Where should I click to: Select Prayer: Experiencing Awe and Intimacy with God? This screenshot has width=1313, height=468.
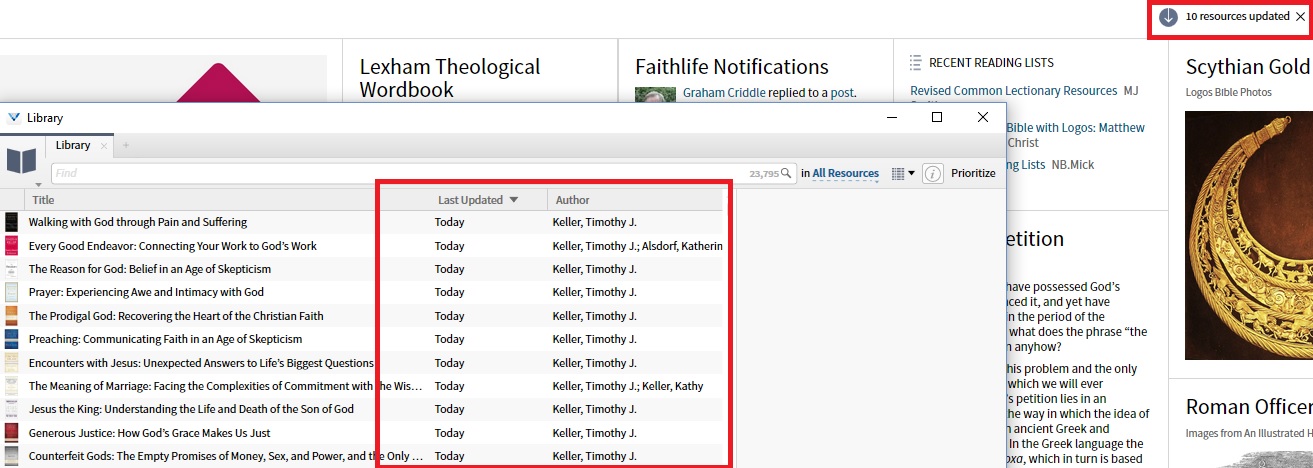tap(146, 292)
